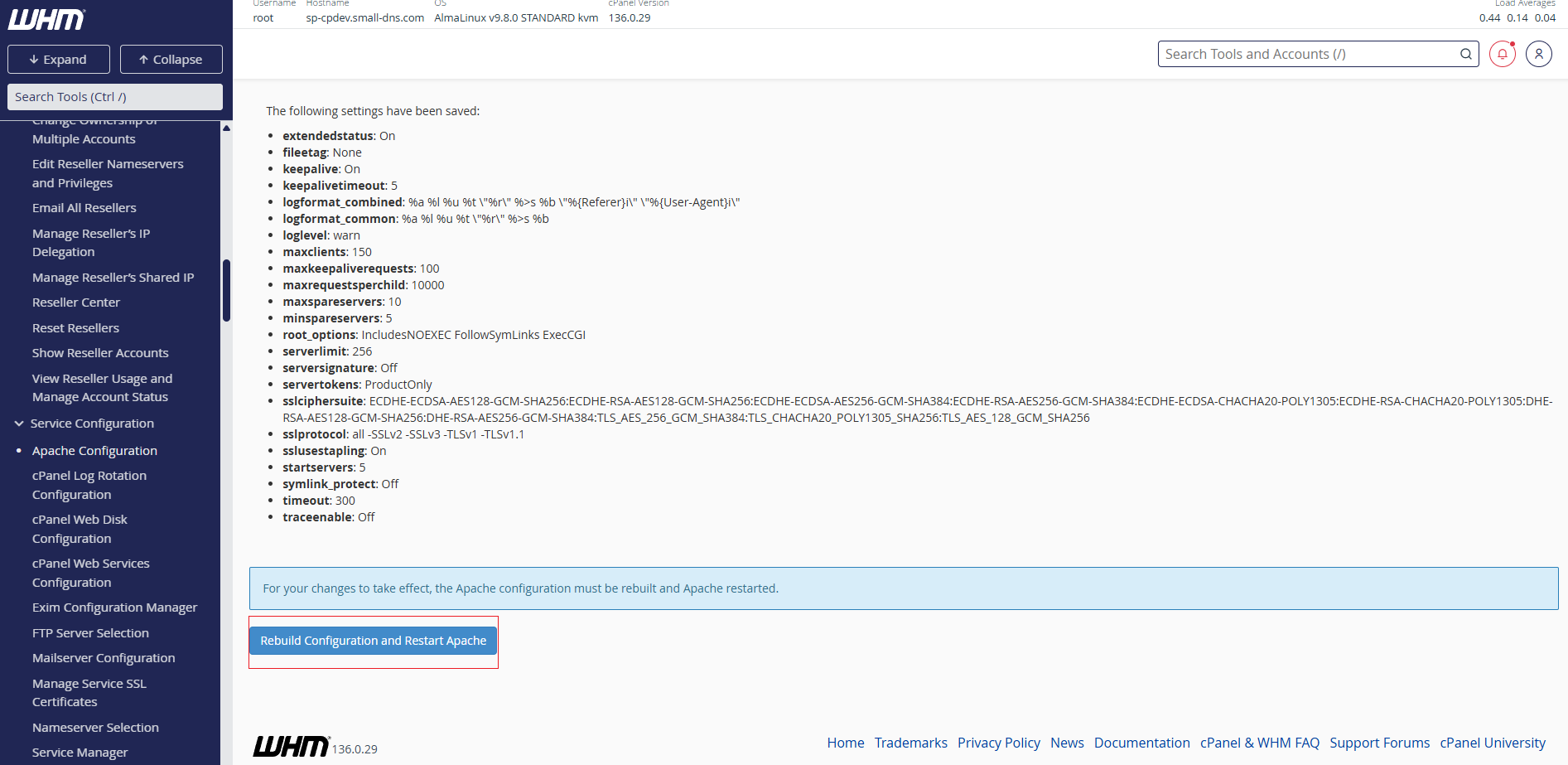This screenshot has width=1568, height=765.
Task: Open Edit Reseller Nameservers and Privileges
Action: click(x=108, y=173)
